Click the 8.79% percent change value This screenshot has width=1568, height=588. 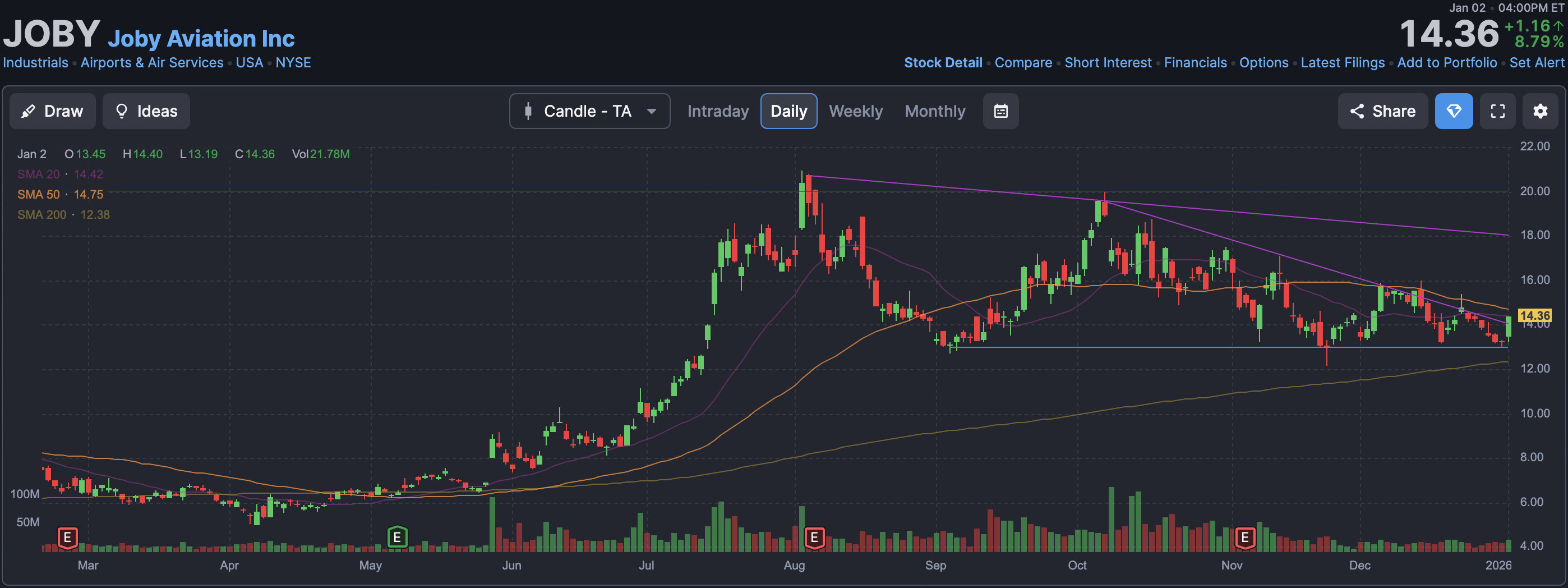(x=1539, y=42)
